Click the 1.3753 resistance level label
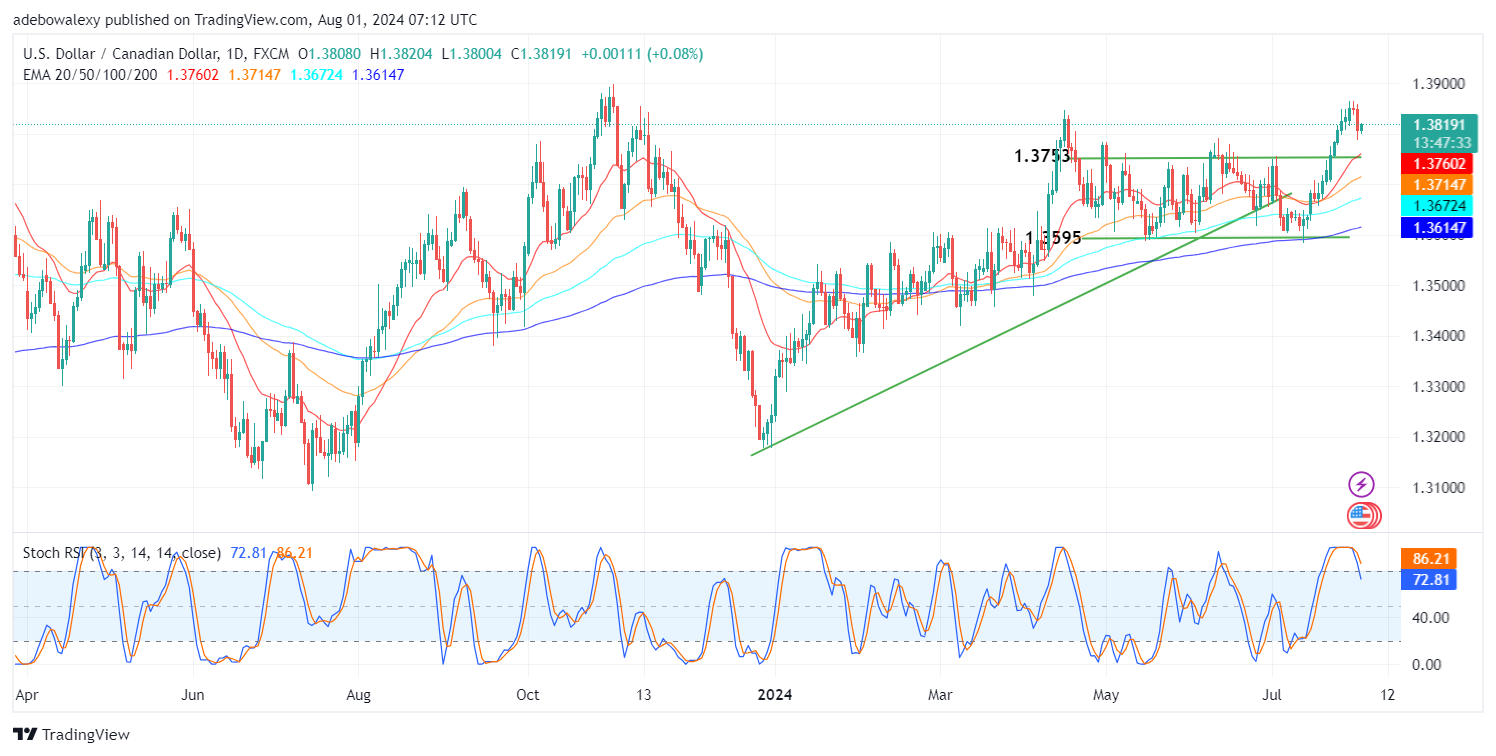The image size is (1496, 756). point(1042,156)
